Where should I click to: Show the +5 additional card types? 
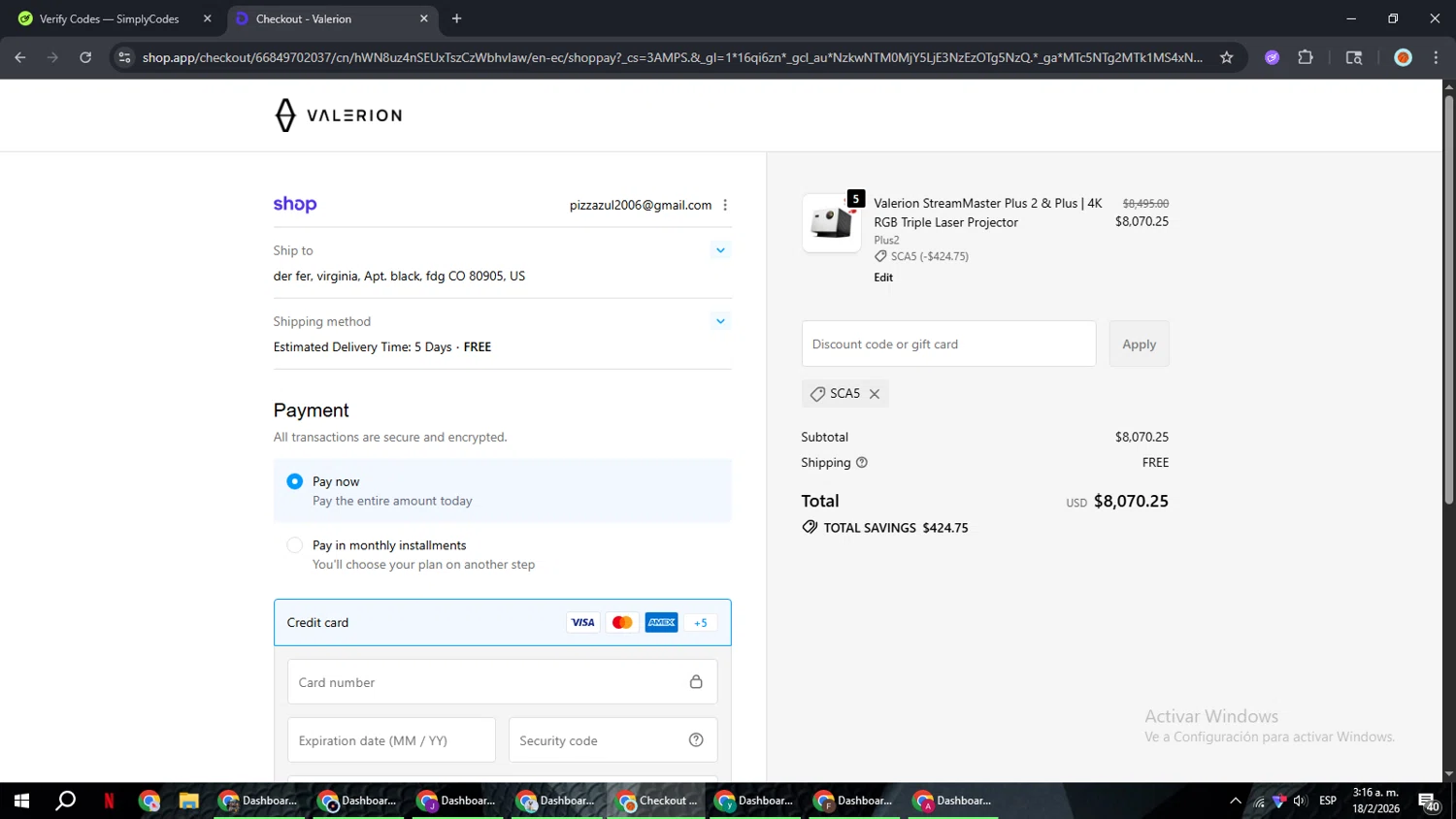pos(700,623)
